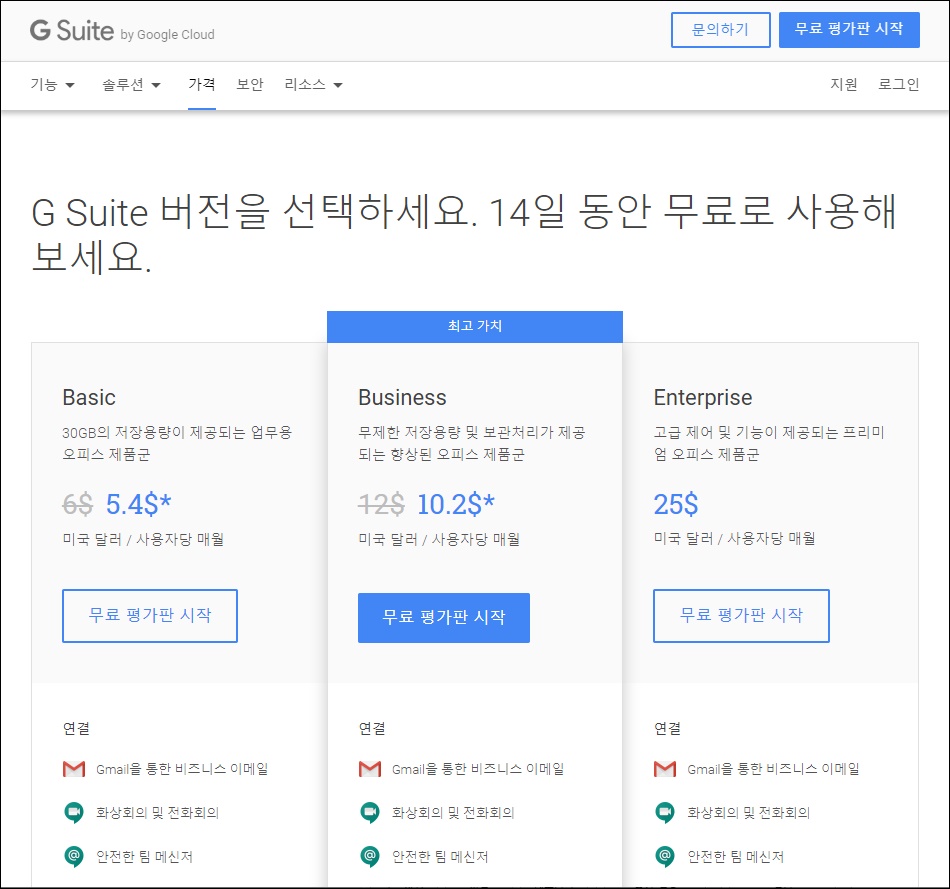Viewport: 950px width, 889px height.
Task: Click the Enterprise plan title
Action: 703,398
